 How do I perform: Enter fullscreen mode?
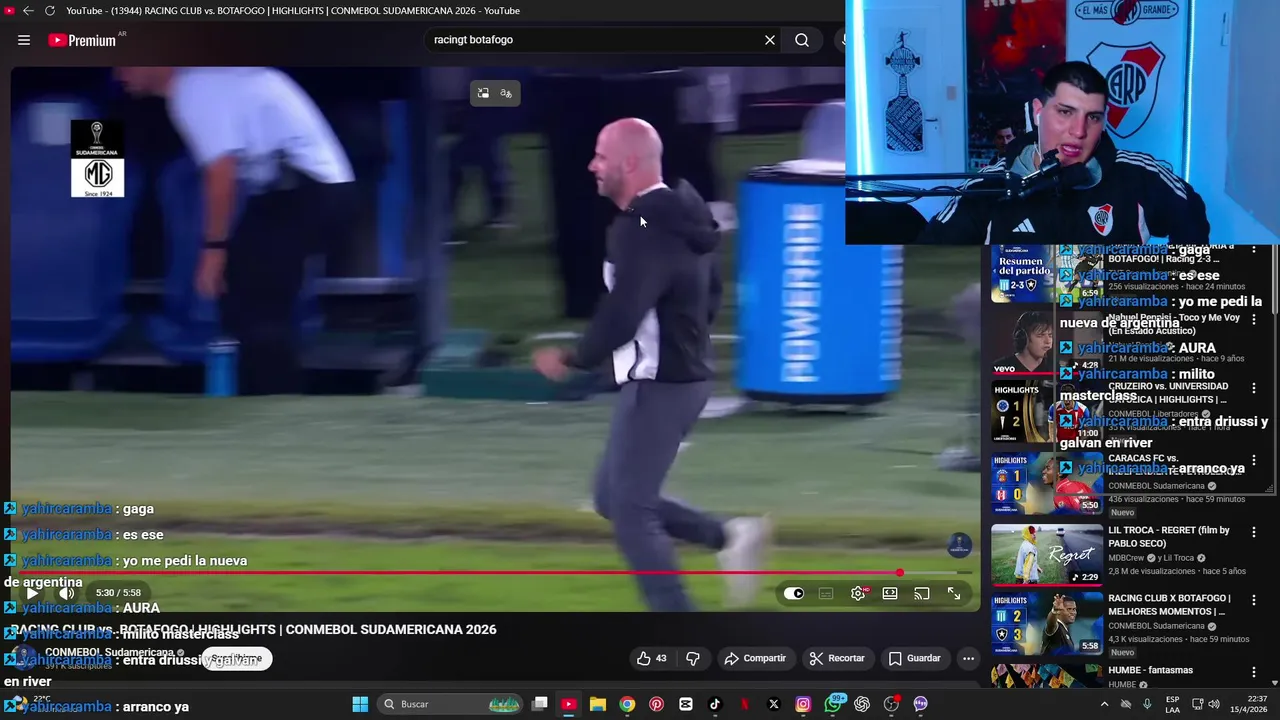pyautogui.click(x=954, y=593)
